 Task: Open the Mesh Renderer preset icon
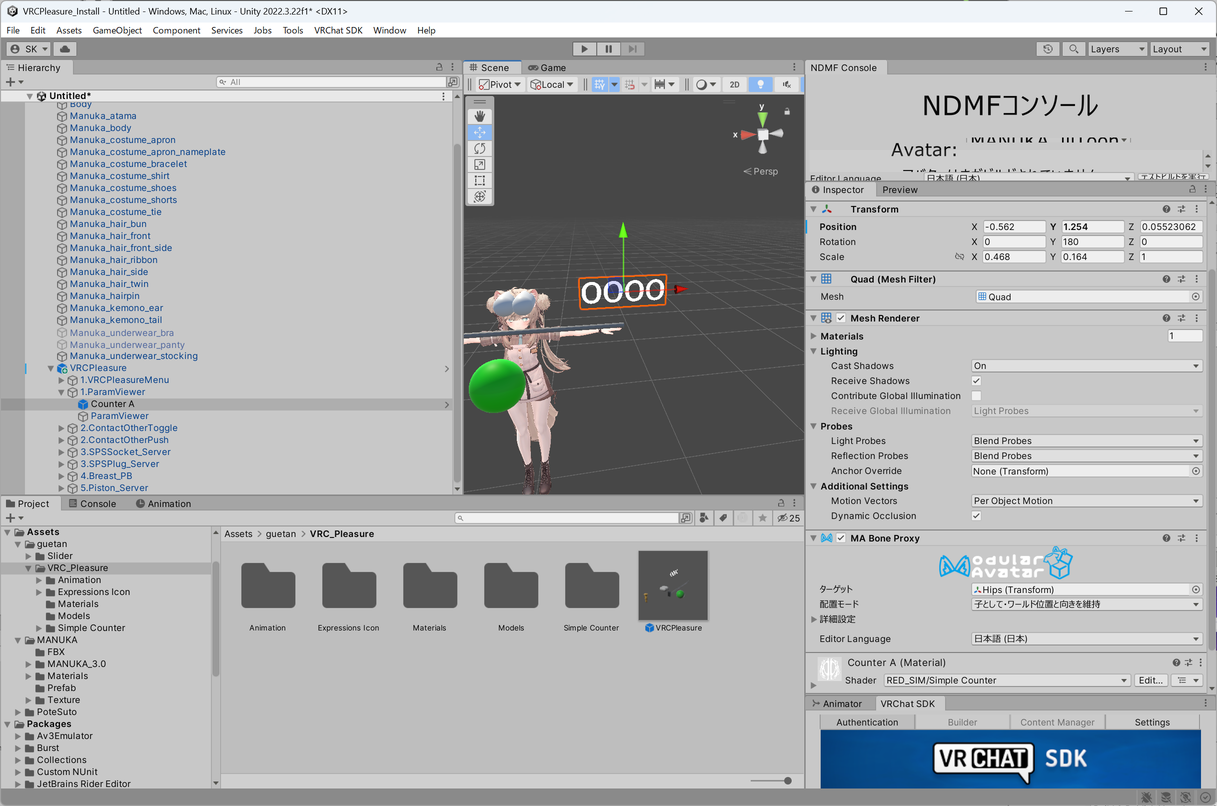[x=1181, y=318]
